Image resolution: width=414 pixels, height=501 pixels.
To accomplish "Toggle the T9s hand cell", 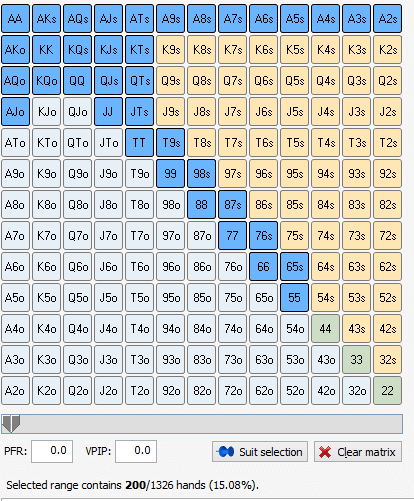I will coord(170,143).
